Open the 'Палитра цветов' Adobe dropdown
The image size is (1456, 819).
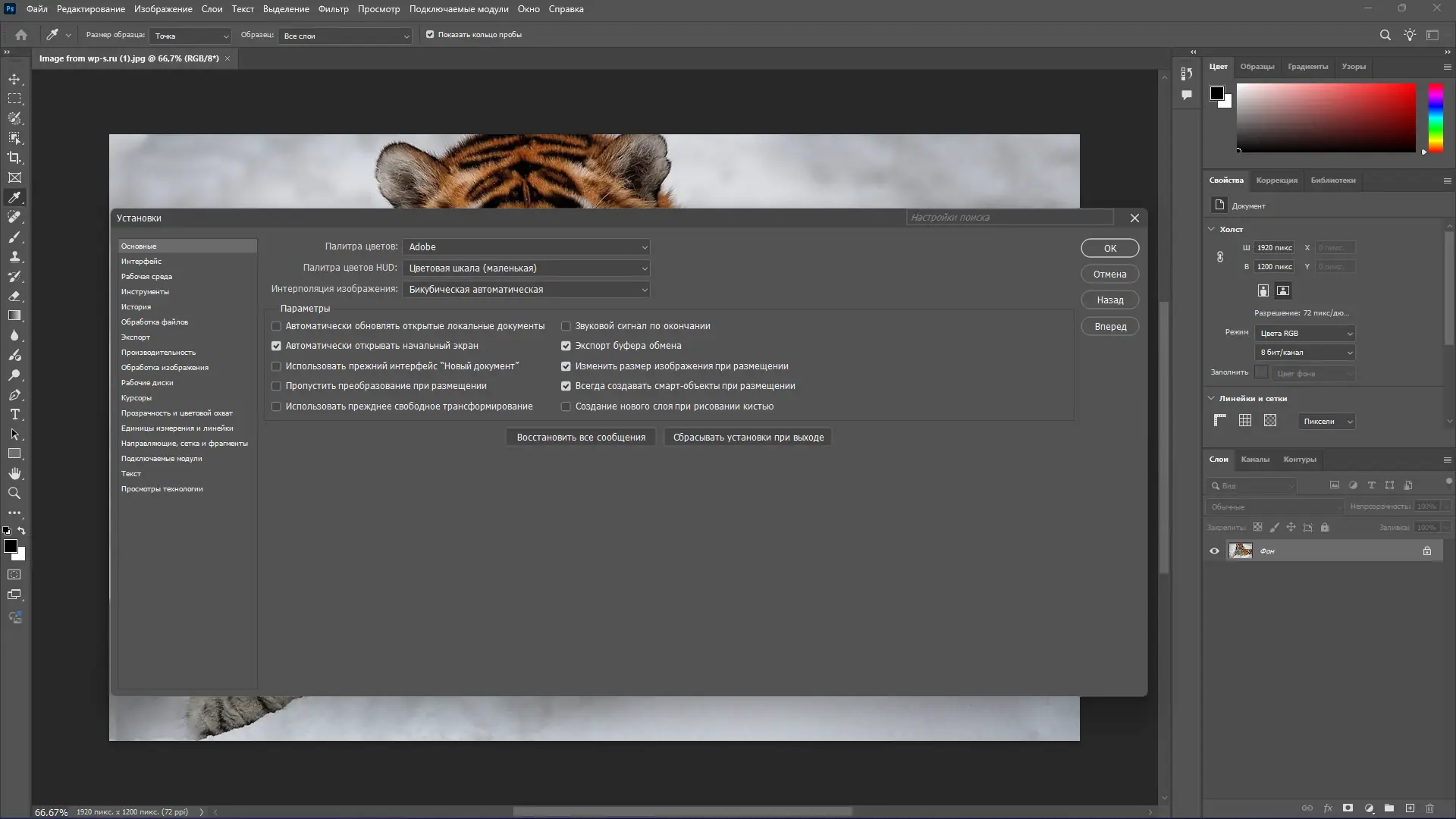[x=526, y=247]
